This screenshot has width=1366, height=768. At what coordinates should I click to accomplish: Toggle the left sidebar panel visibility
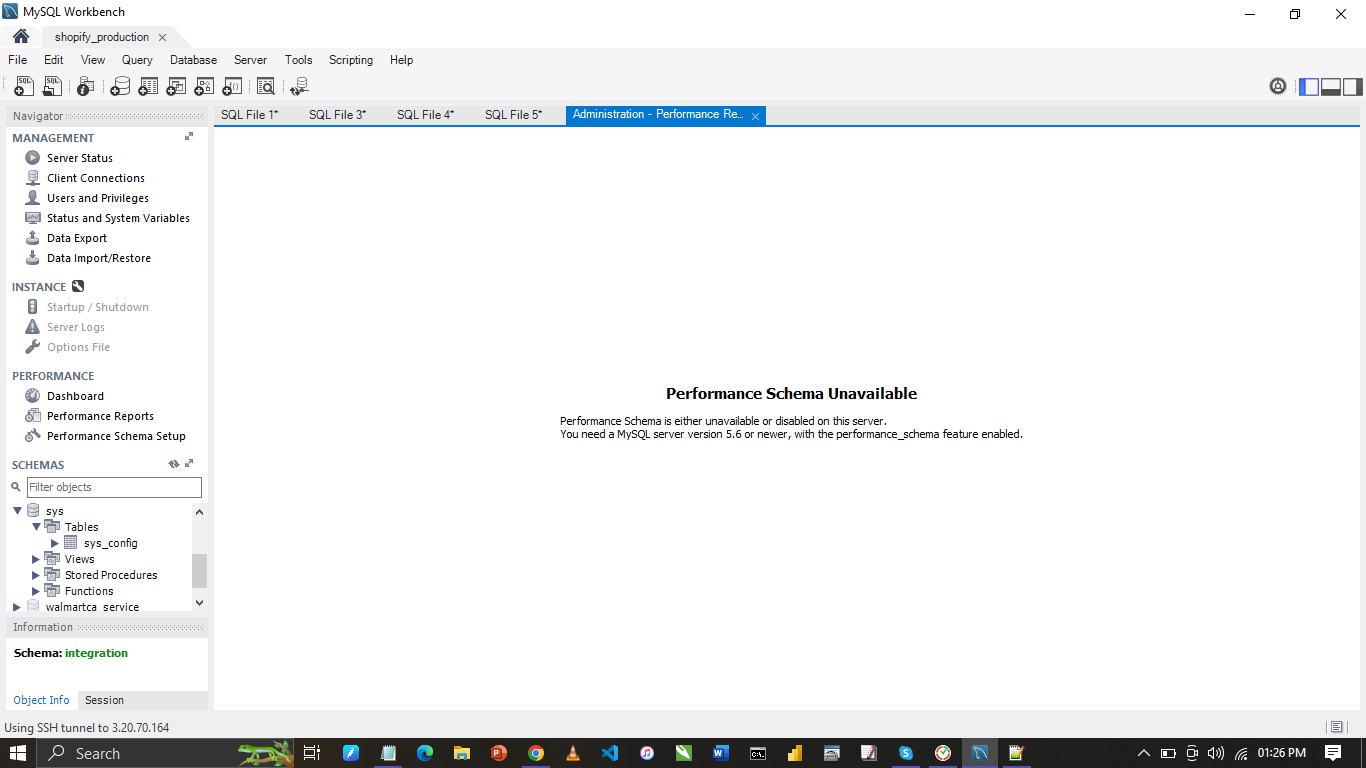tap(1309, 87)
